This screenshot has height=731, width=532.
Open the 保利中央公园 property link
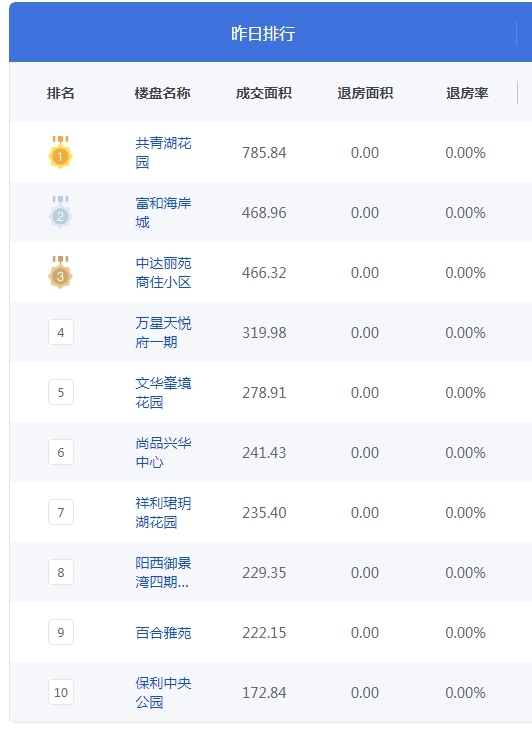pyautogui.click(x=163, y=692)
